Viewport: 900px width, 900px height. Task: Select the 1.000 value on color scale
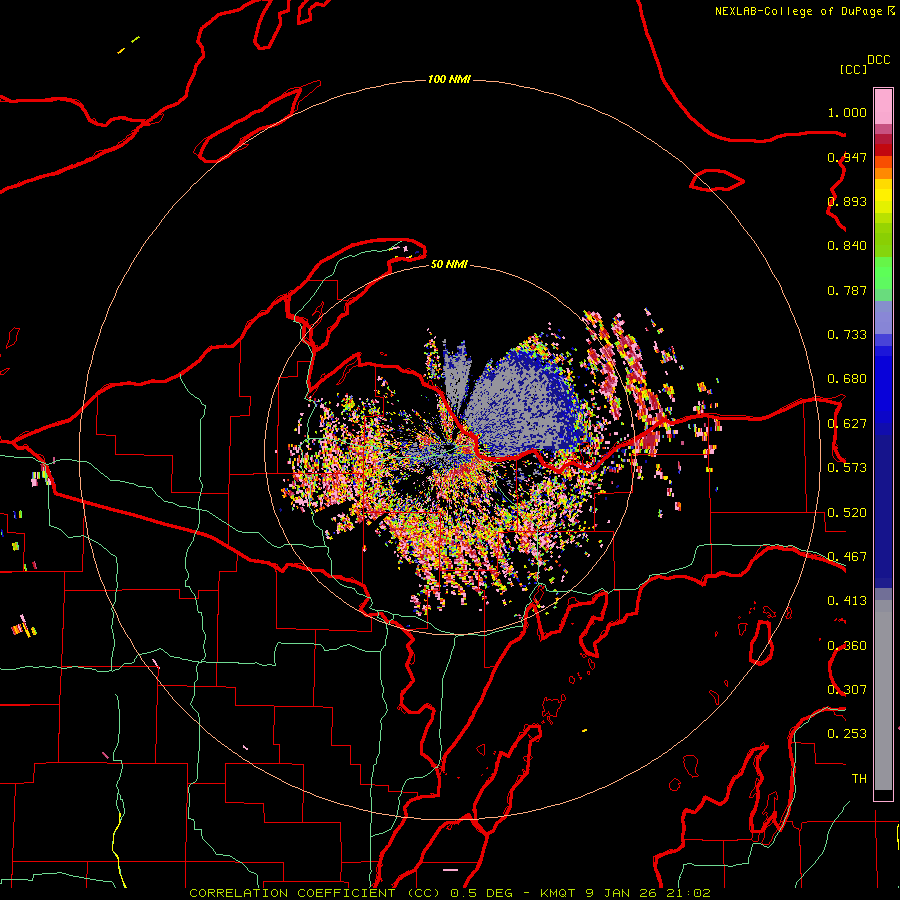847,112
